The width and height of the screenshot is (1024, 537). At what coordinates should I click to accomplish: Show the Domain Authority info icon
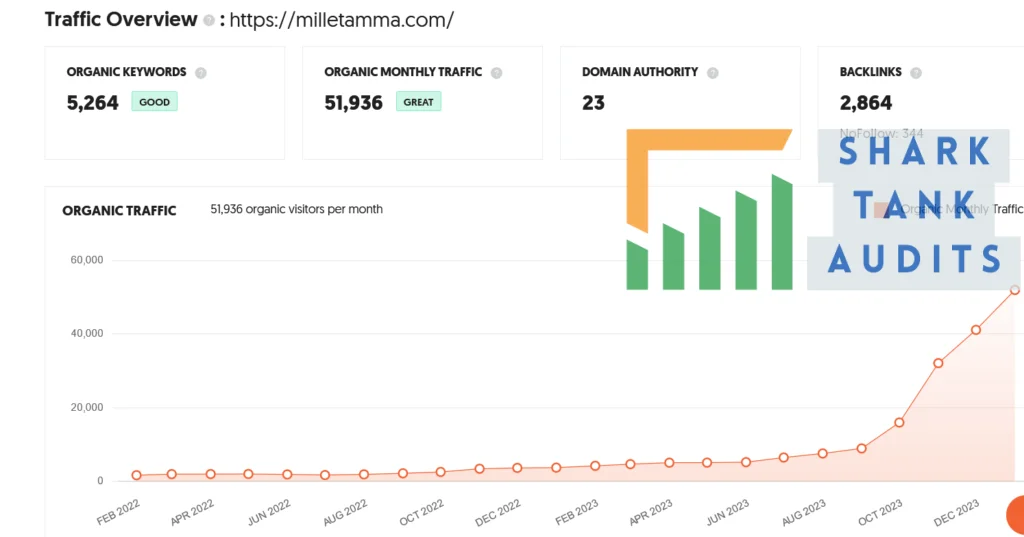pyautogui.click(x=712, y=73)
